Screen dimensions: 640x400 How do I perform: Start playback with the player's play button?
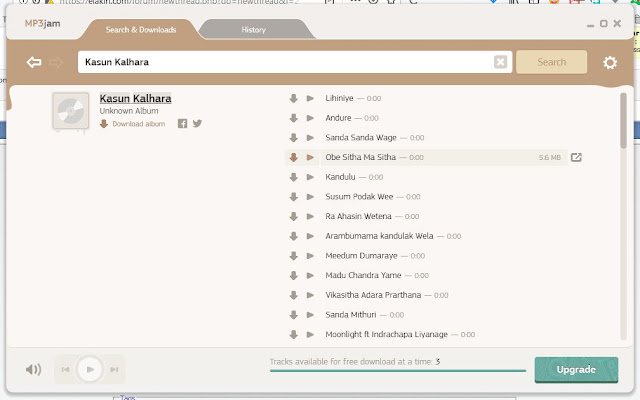pos(90,369)
